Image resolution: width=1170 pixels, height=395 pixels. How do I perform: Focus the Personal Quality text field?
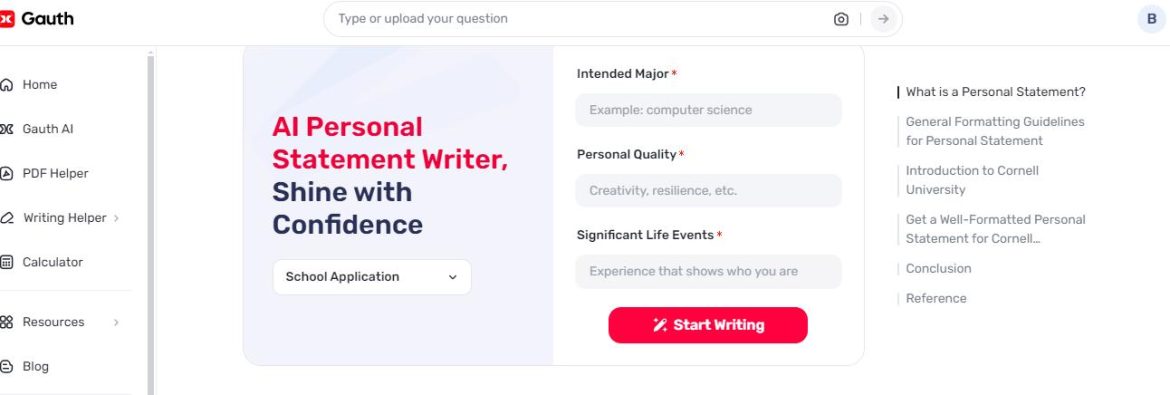[x=708, y=190]
